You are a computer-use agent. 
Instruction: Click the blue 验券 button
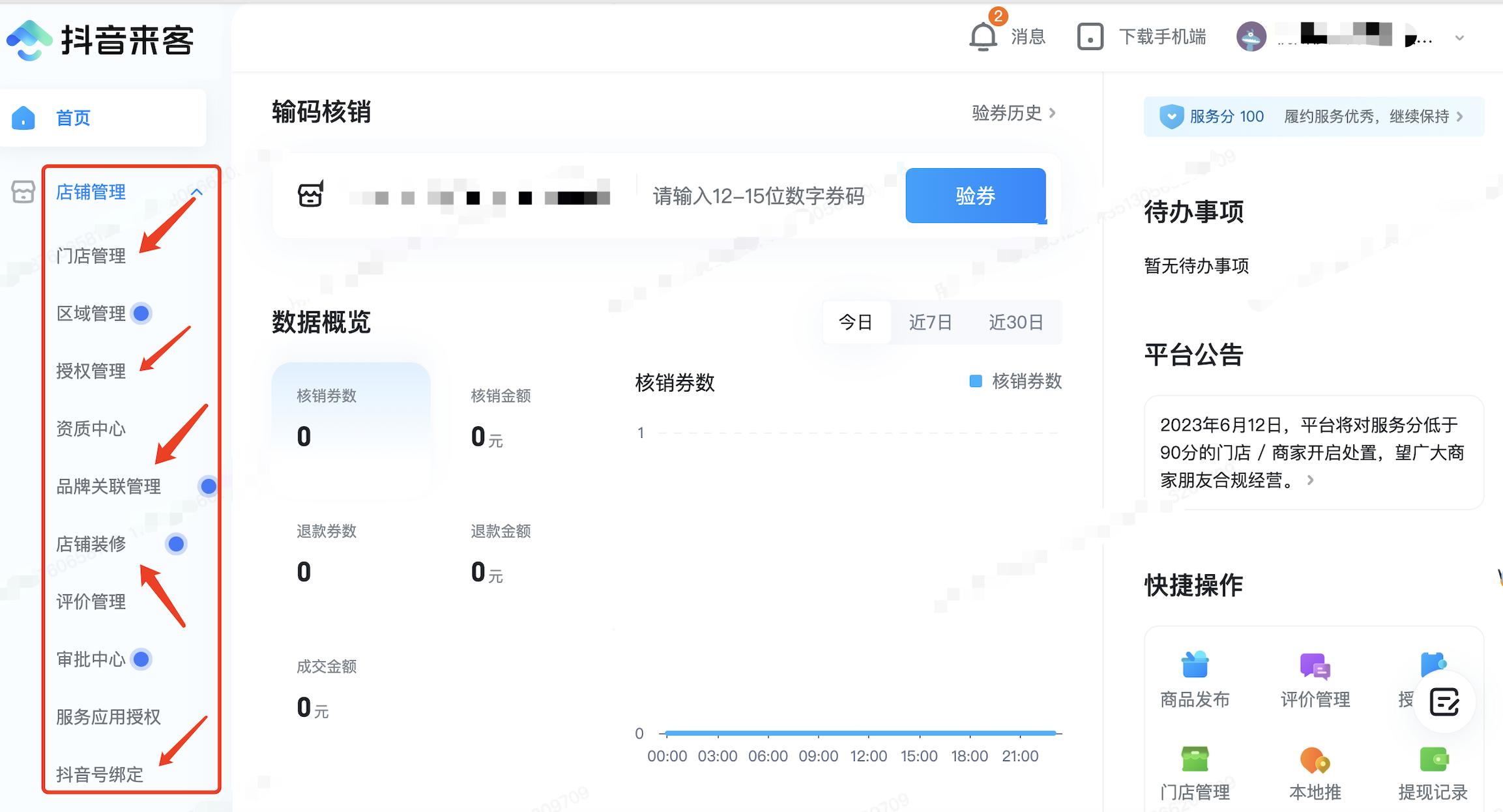click(x=975, y=196)
